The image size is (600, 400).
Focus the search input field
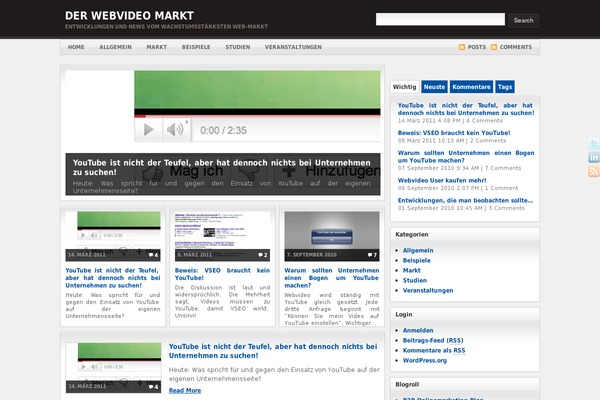tap(440, 20)
